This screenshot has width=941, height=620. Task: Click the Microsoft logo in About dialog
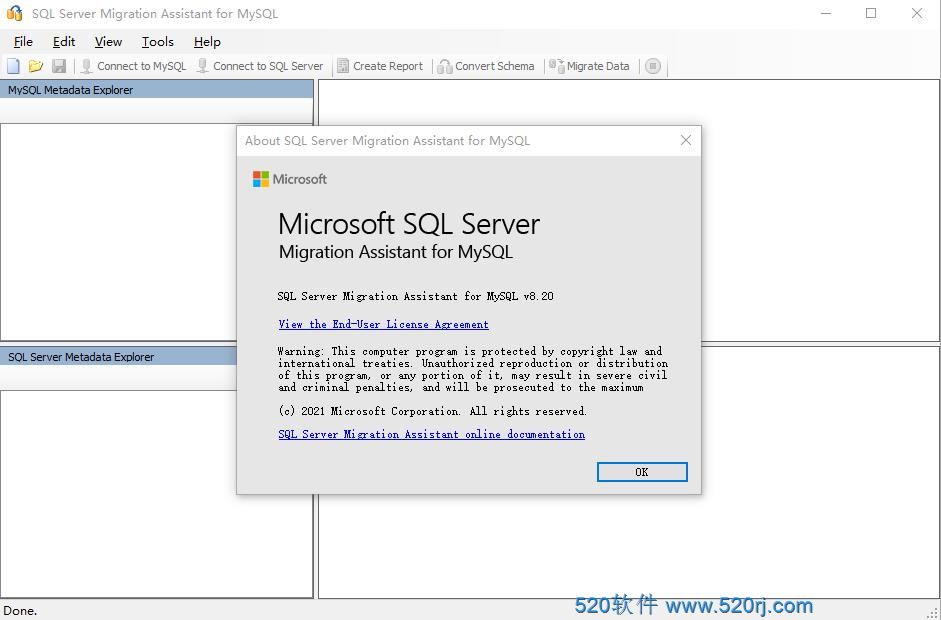(290, 179)
